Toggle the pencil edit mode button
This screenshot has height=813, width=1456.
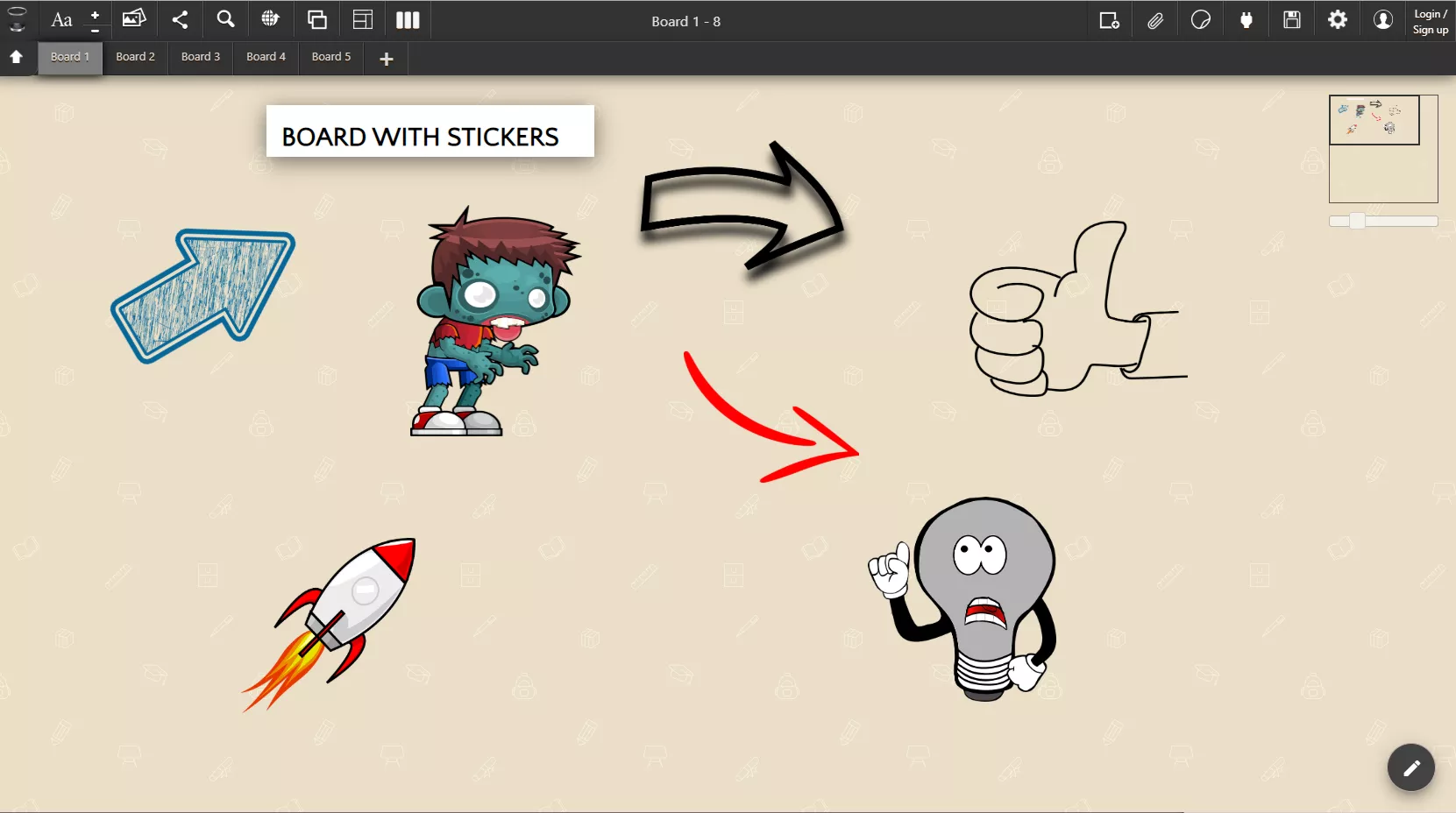pyautogui.click(x=1410, y=768)
